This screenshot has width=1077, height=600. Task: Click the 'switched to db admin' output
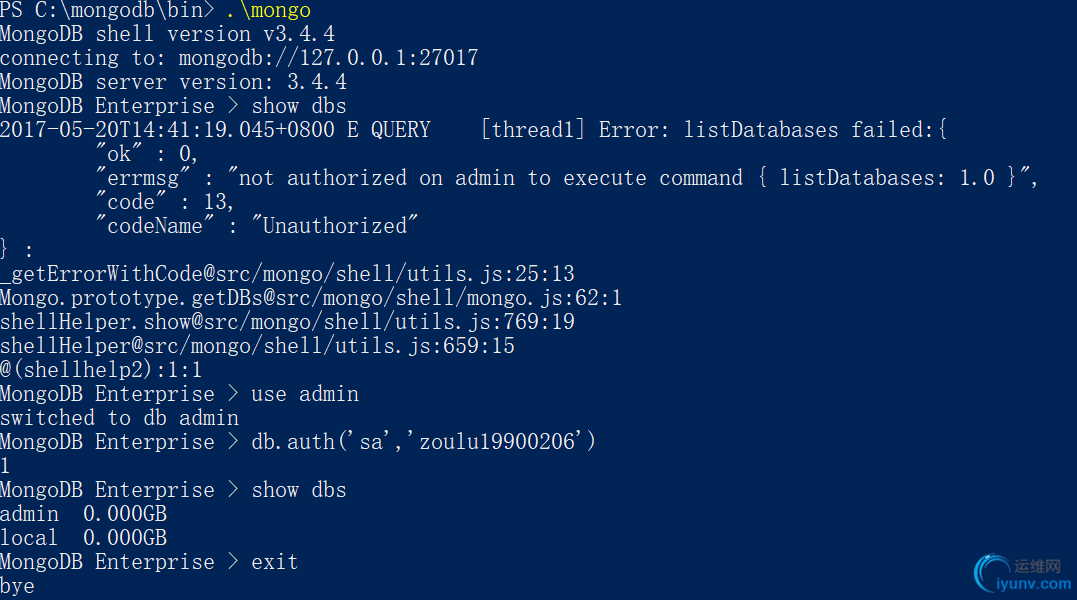(119, 418)
